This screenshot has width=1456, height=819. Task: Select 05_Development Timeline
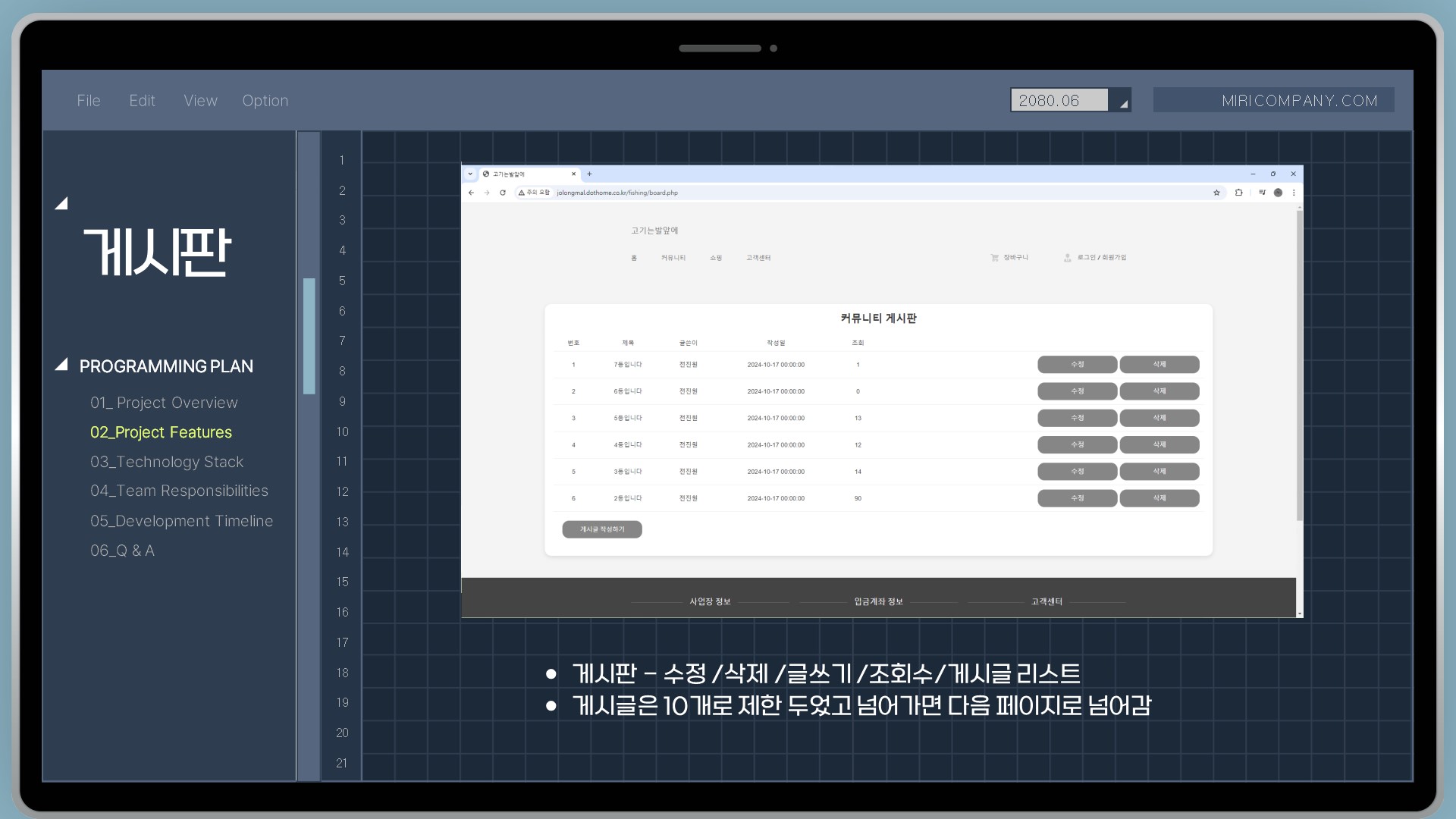pyautogui.click(x=181, y=521)
